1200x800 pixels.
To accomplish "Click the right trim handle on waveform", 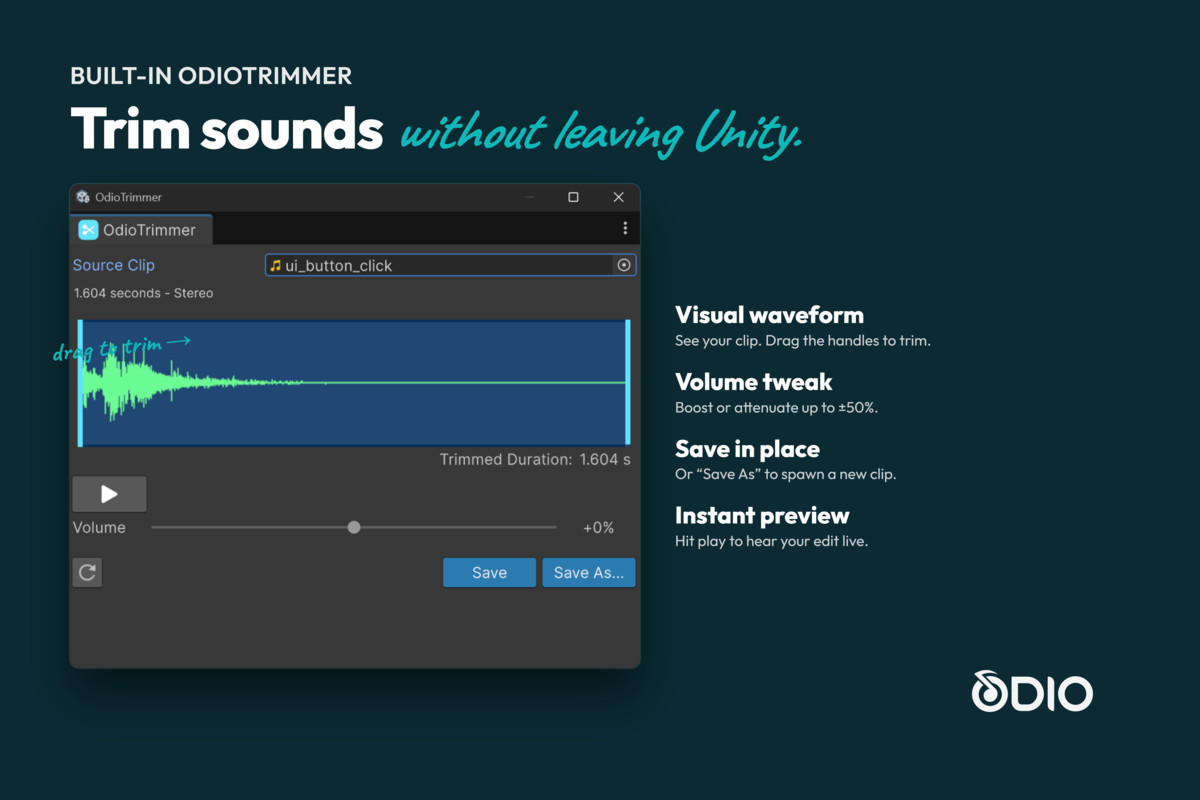I will (x=628, y=383).
